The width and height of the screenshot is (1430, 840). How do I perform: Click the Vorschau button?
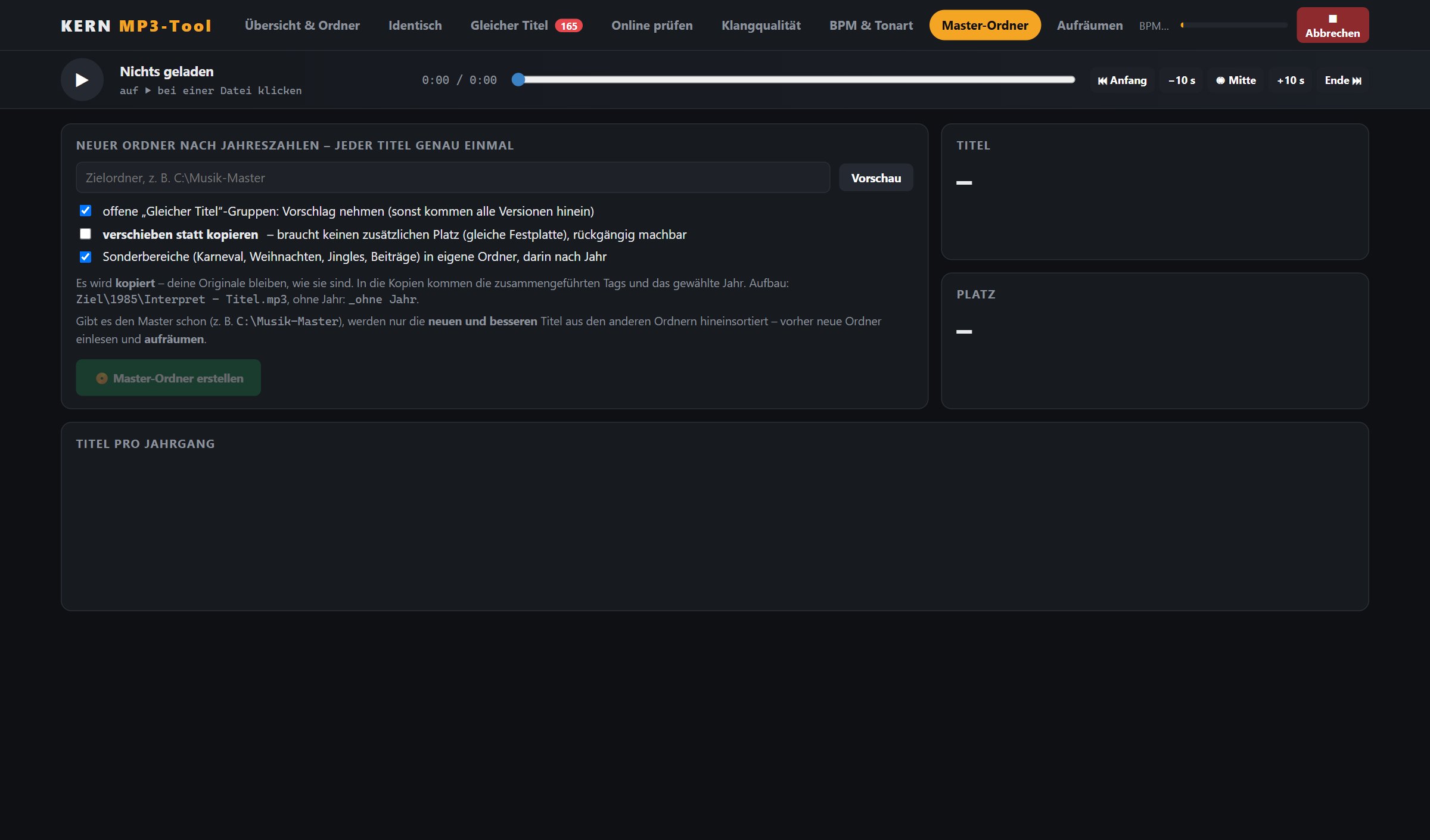click(876, 178)
